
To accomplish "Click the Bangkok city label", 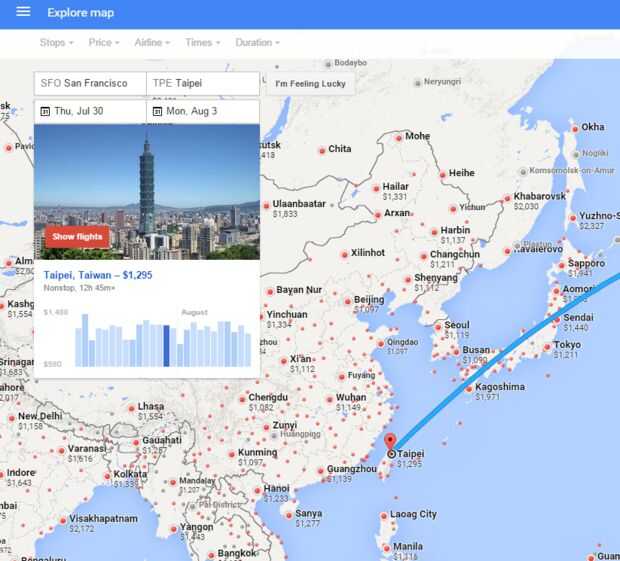I will pyautogui.click(x=237, y=553).
